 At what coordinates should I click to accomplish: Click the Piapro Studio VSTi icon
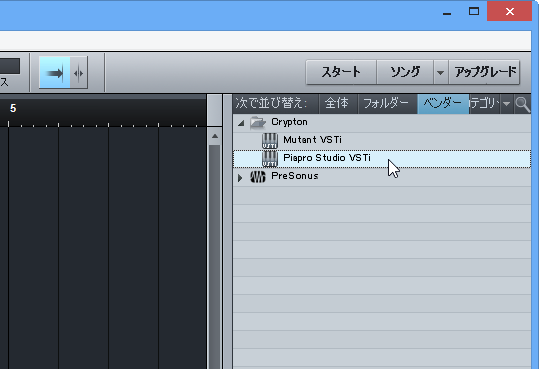coord(270,159)
